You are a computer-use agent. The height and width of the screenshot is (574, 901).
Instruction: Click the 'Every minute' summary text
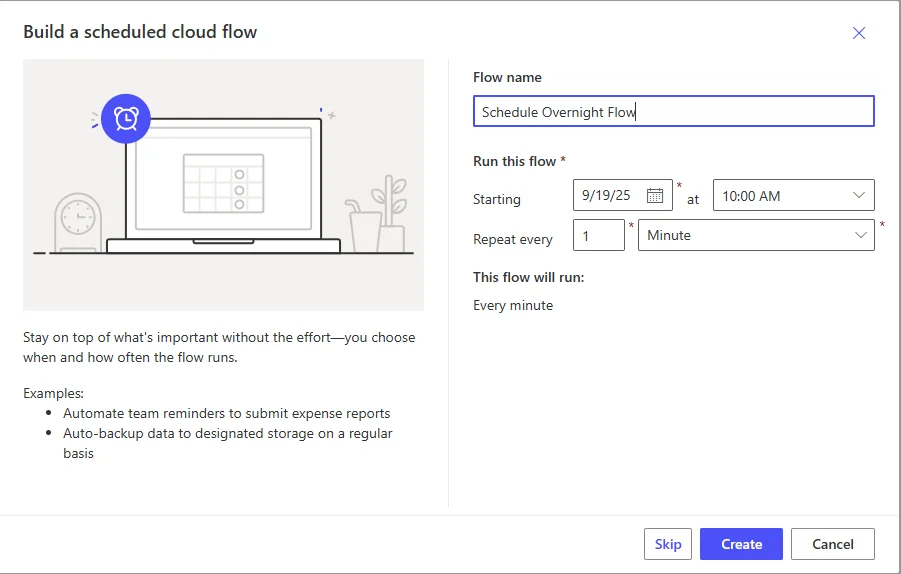point(513,306)
